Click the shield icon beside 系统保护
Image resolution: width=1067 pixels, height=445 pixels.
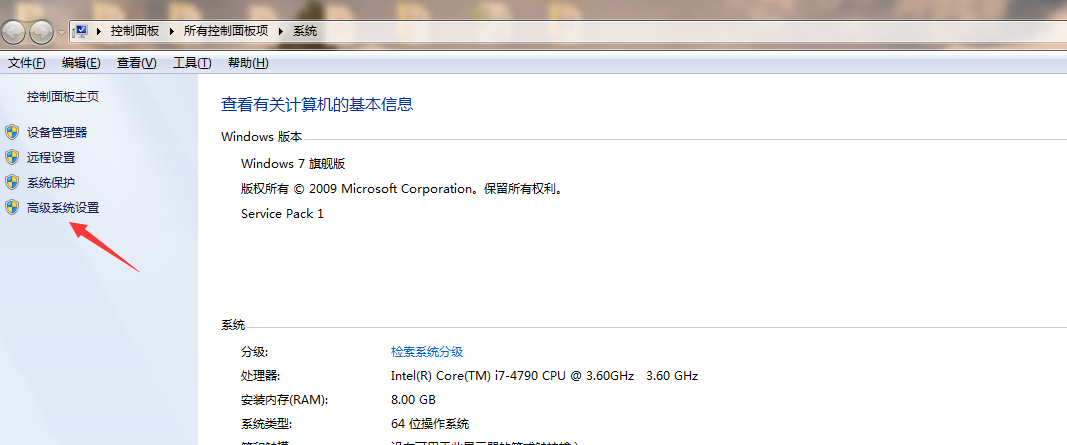pyautogui.click(x=12, y=182)
